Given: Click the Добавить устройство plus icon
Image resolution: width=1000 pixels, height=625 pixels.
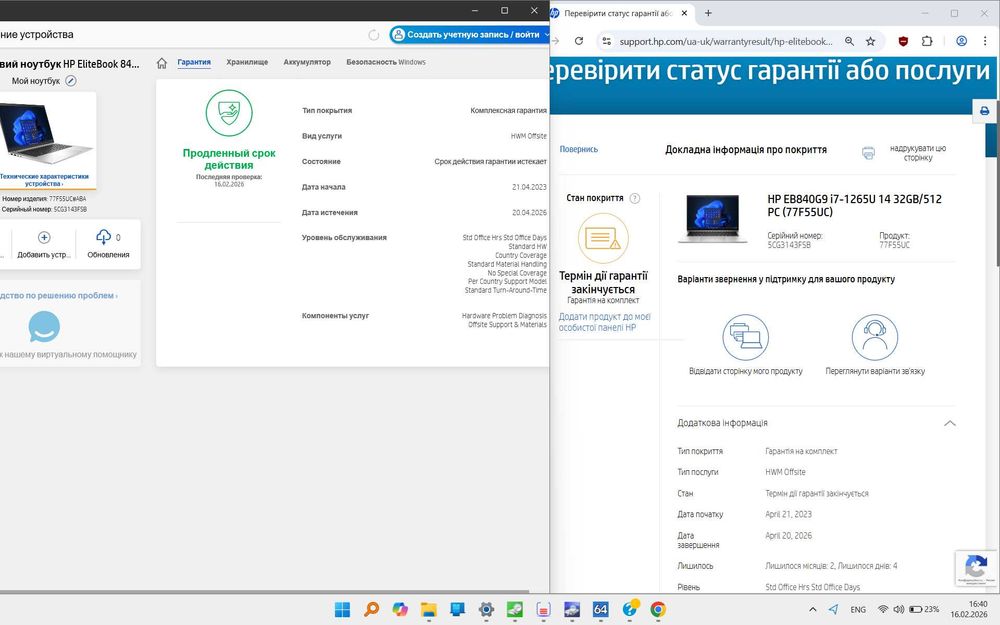Looking at the screenshot, I should point(44,238).
